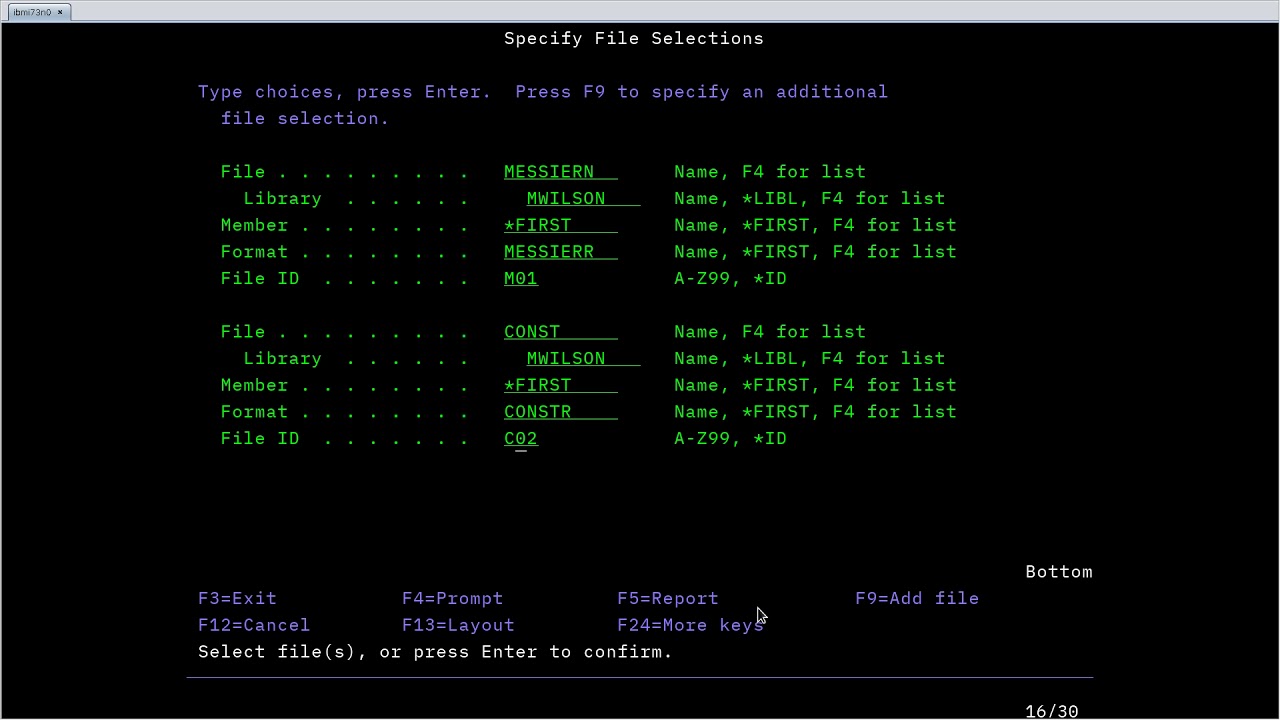Click 'Name, F4 for list' beside MESSIERN
The height and width of the screenshot is (720, 1280).
point(770,172)
